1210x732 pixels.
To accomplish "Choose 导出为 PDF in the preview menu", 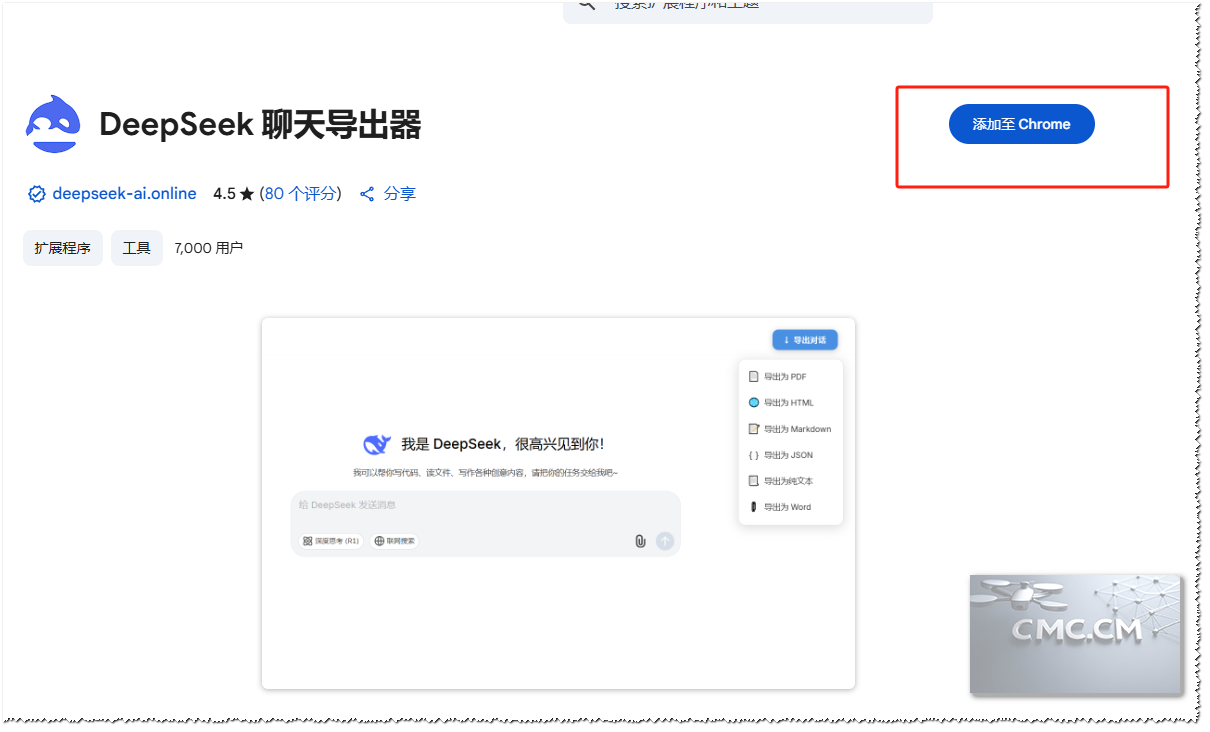I will tap(790, 377).
